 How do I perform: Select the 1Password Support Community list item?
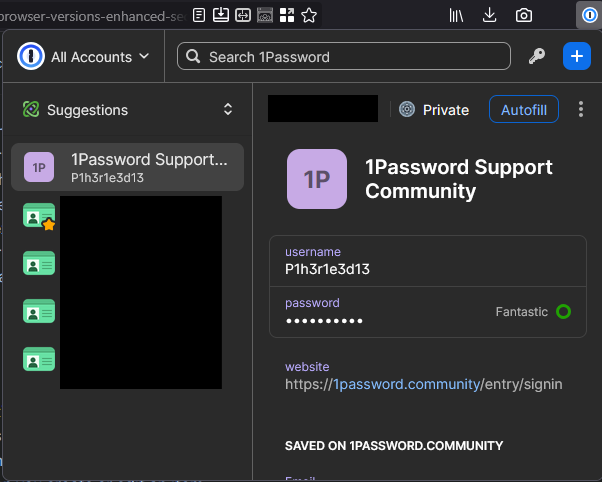click(128, 167)
